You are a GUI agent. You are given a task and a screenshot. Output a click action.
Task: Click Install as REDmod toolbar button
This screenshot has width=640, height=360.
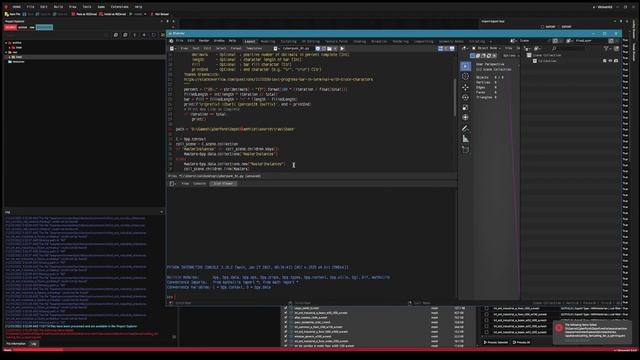(113, 14)
